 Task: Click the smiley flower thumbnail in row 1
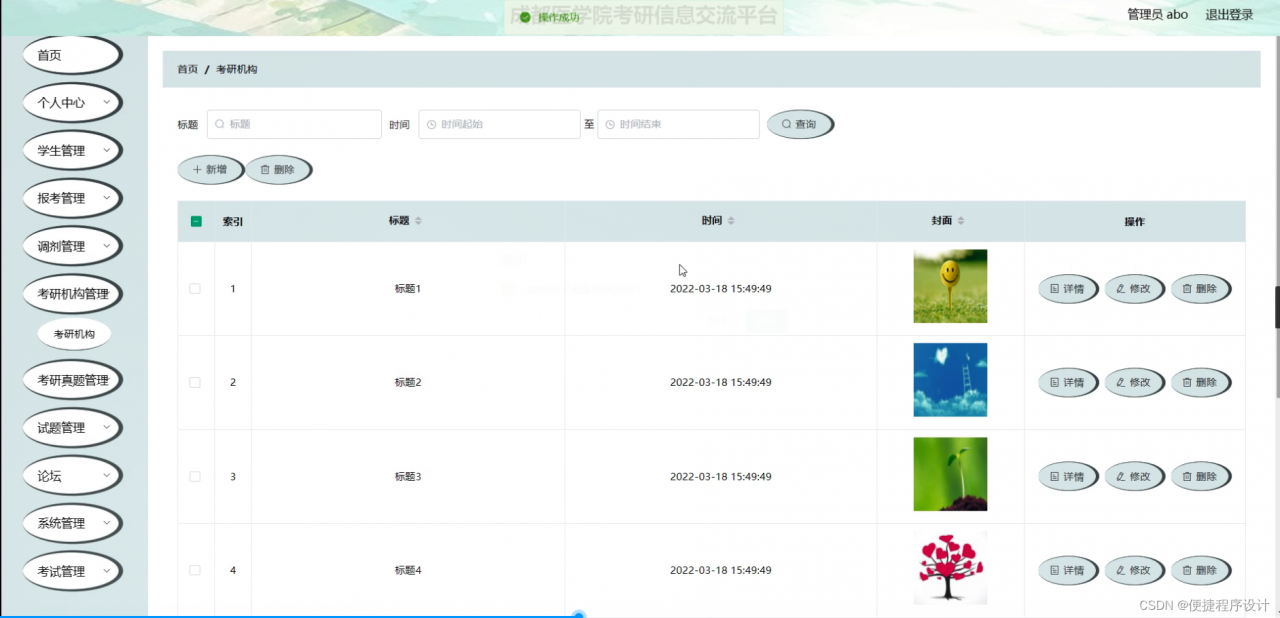coord(949,286)
